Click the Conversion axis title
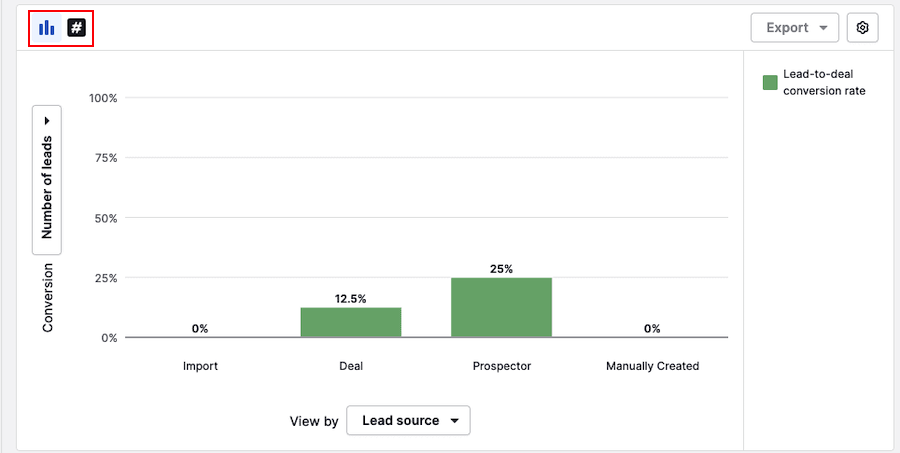The width and height of the screenshot is (900, 453). point(47,297)
